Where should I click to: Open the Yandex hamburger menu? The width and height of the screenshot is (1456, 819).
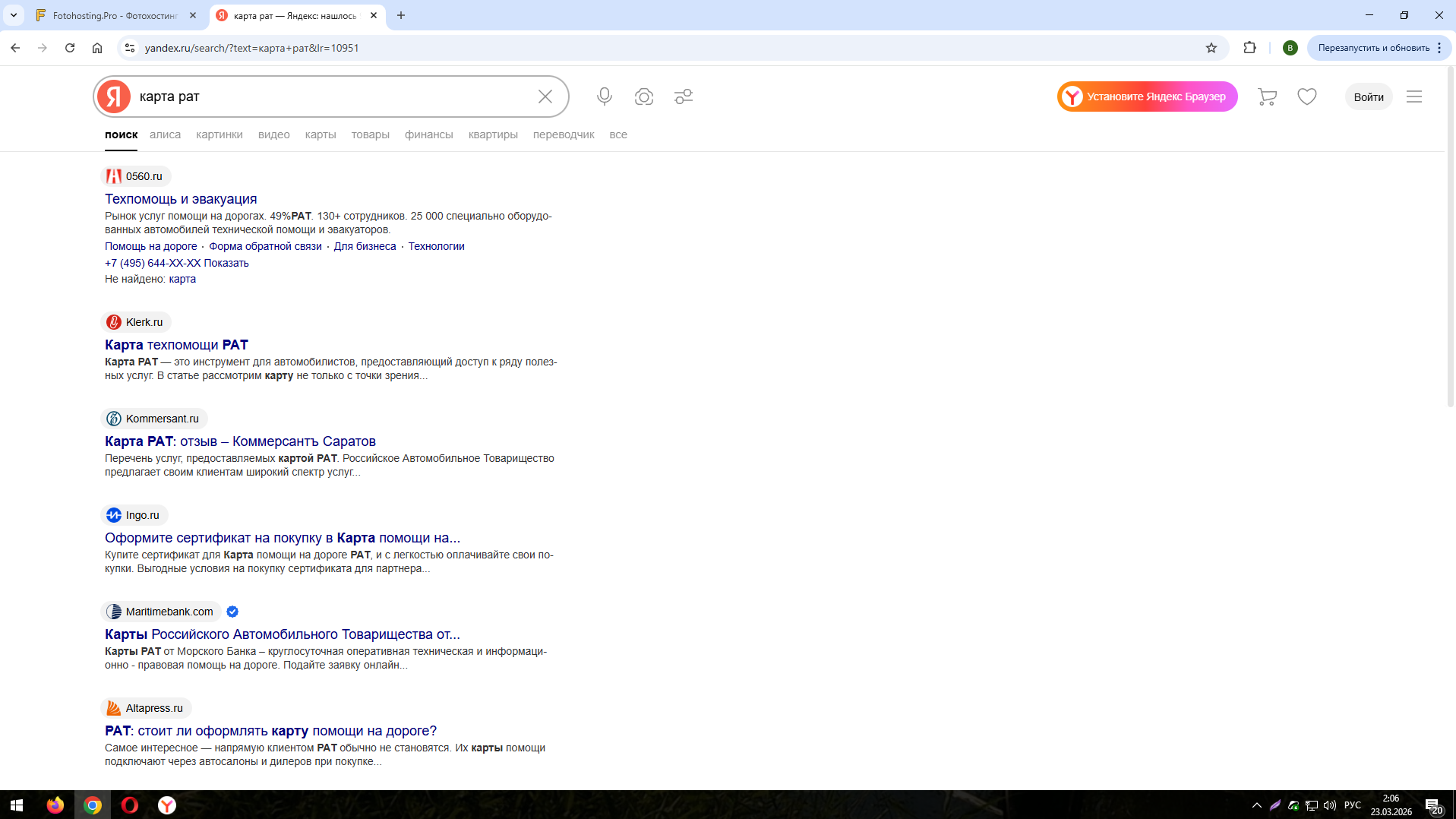1414,96
